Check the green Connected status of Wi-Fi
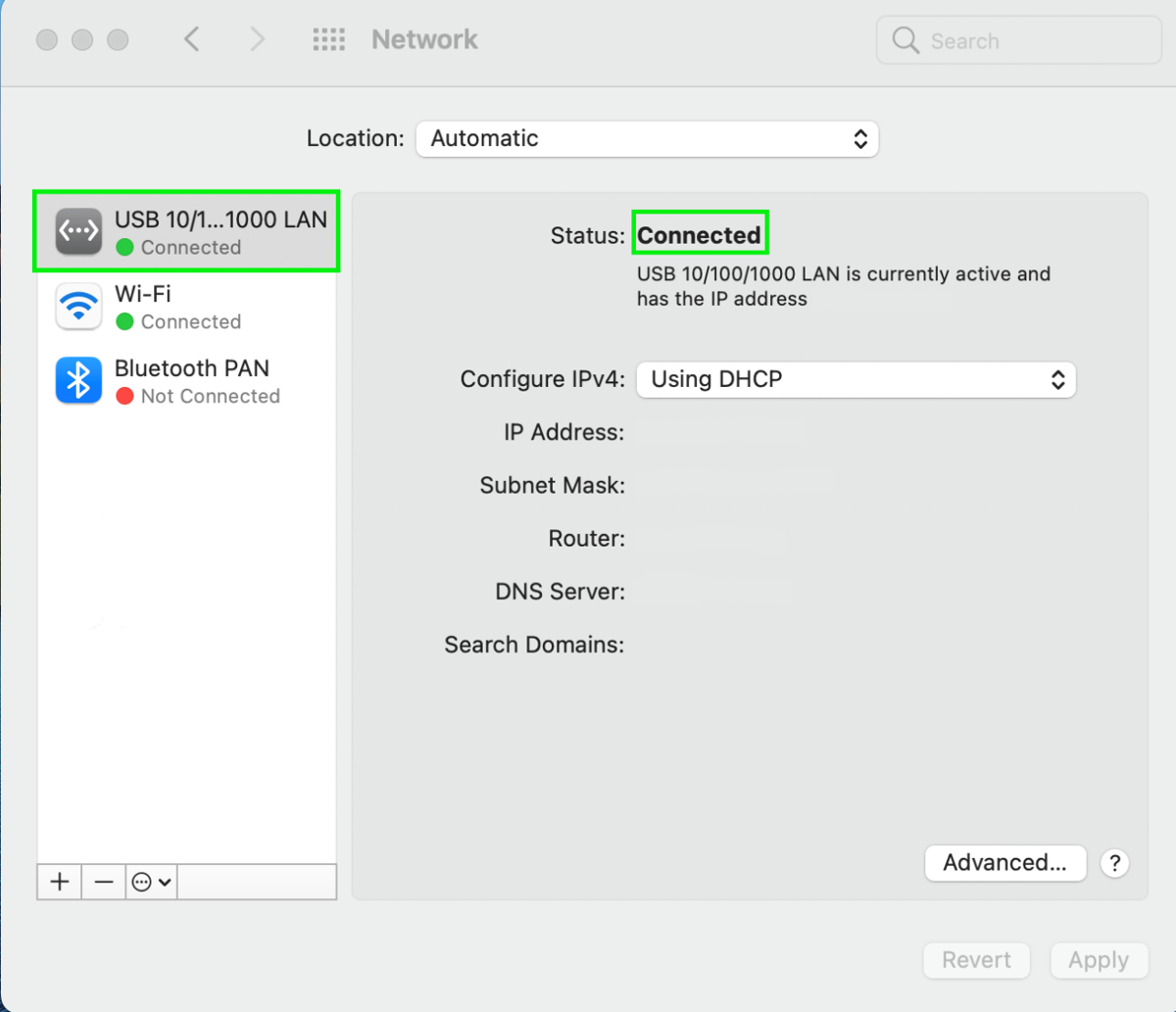Screen dimensions: 1176x1012 click(x=124, y=321)
